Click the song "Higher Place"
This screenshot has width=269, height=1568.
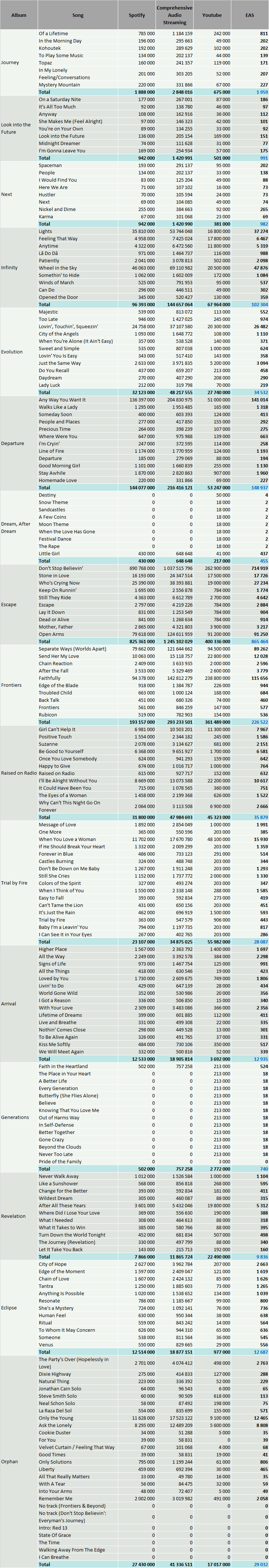[53, 949]
